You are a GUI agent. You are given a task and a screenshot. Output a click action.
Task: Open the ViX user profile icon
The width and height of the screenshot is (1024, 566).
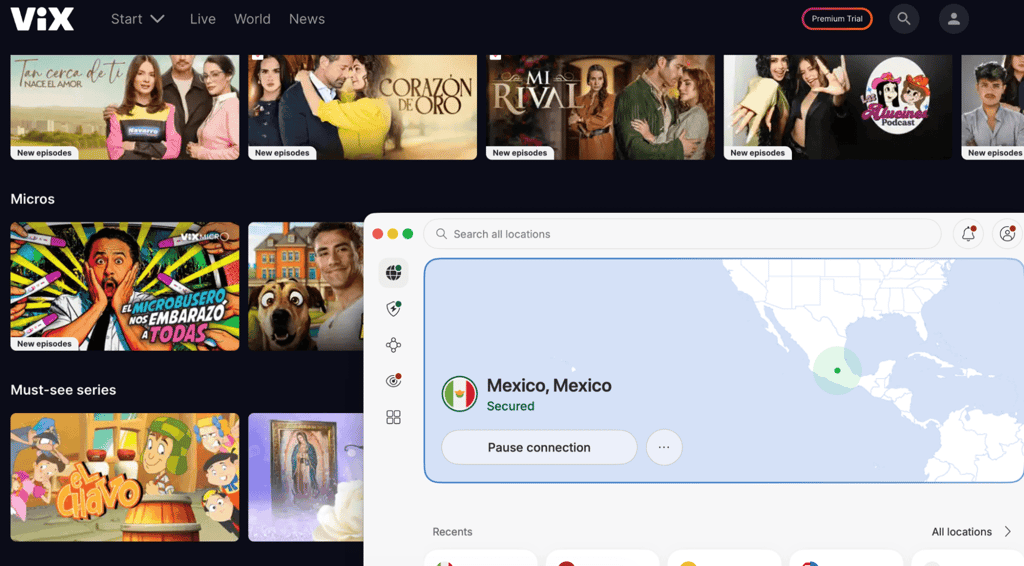(953, 19)
